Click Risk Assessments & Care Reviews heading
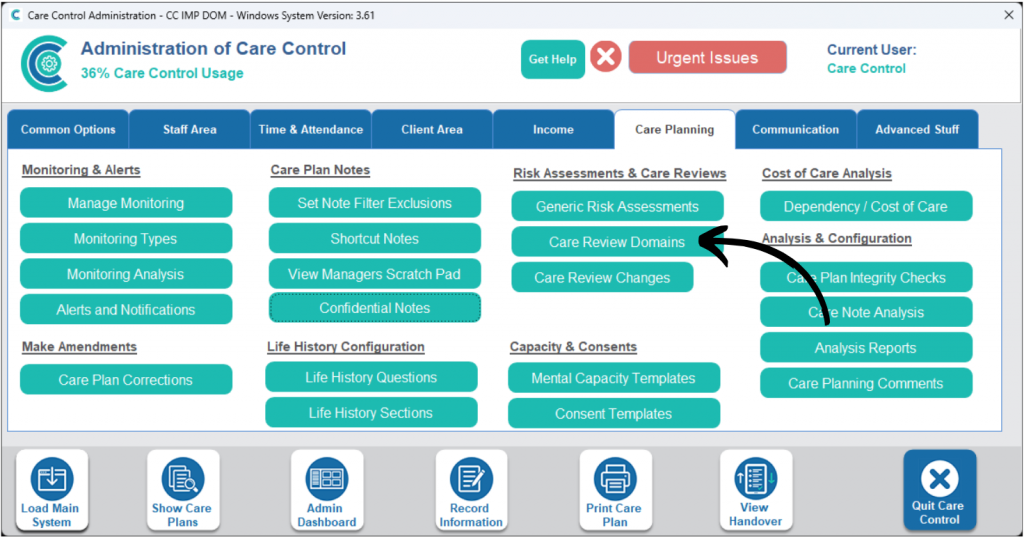 click(x=620, y=173)
